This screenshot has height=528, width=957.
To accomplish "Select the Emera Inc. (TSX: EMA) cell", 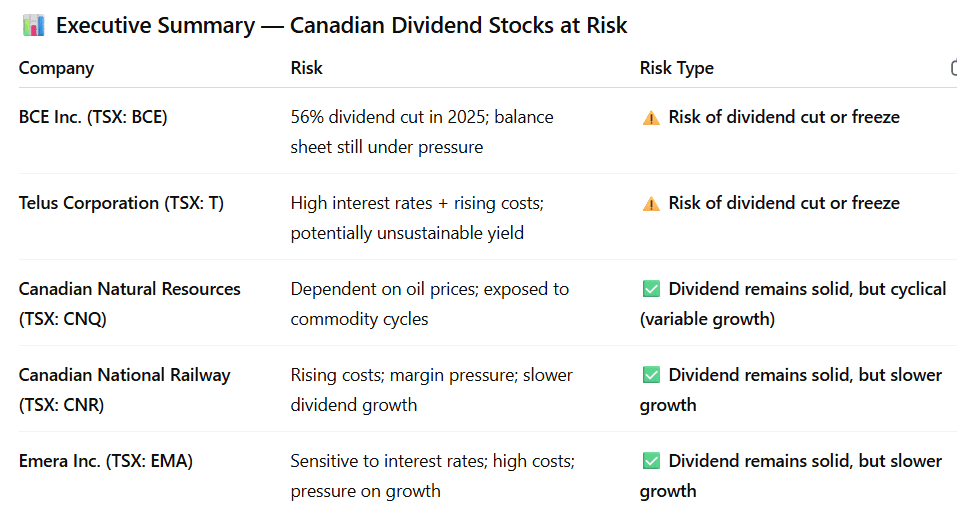I will (x=105, y=461).
